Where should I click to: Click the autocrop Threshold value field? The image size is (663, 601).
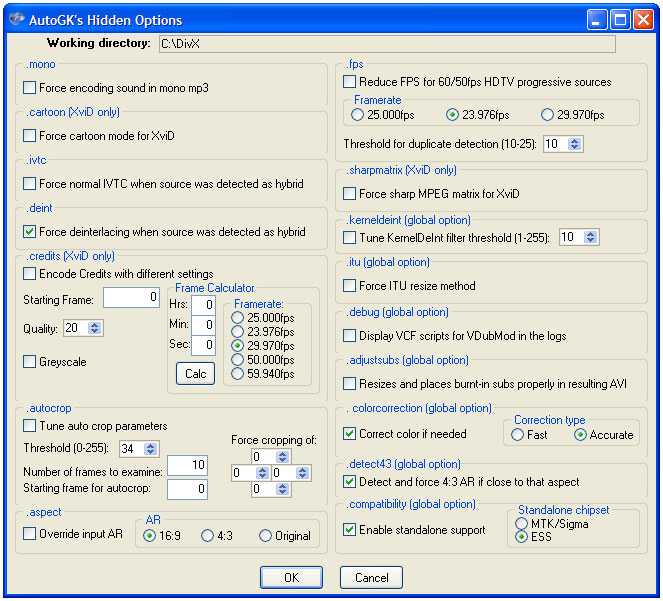[x=132, y=449]
